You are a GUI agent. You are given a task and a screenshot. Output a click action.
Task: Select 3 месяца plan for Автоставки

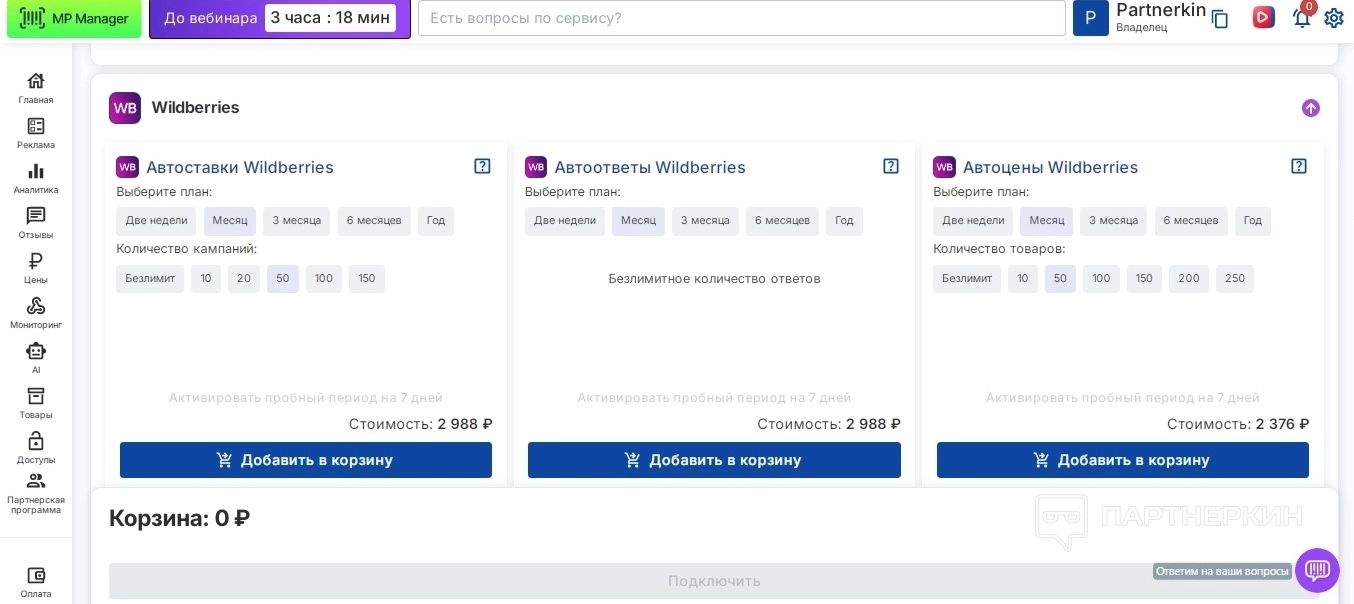(297, 221)
